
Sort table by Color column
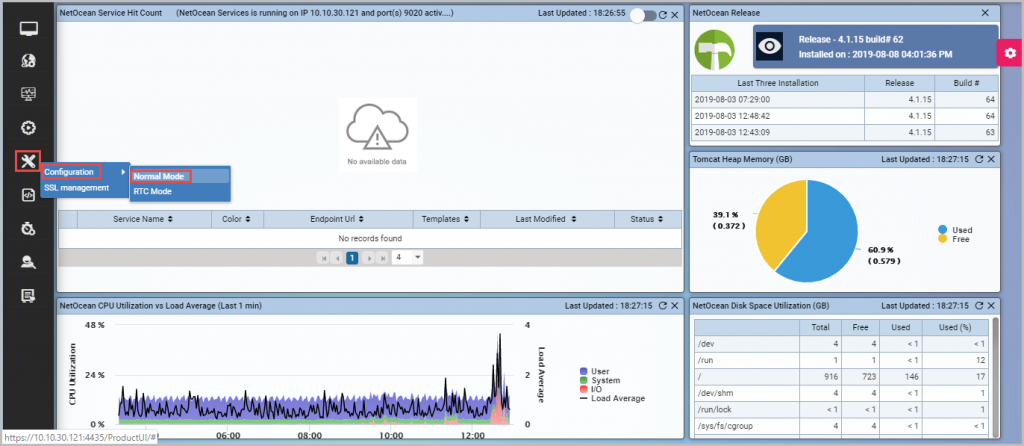click(238, 219)
